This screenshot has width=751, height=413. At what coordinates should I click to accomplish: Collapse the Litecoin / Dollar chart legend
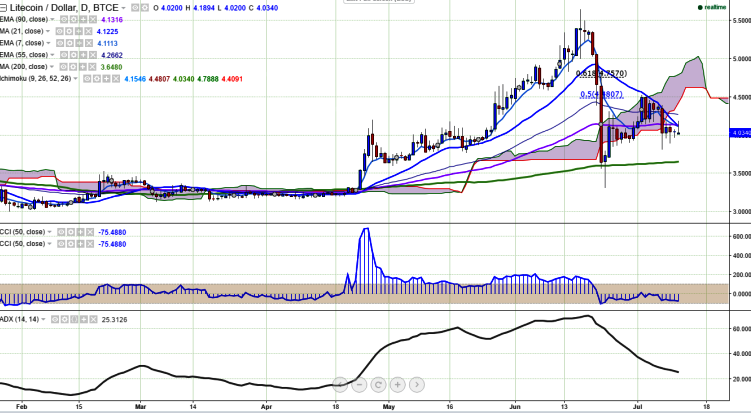3,8
